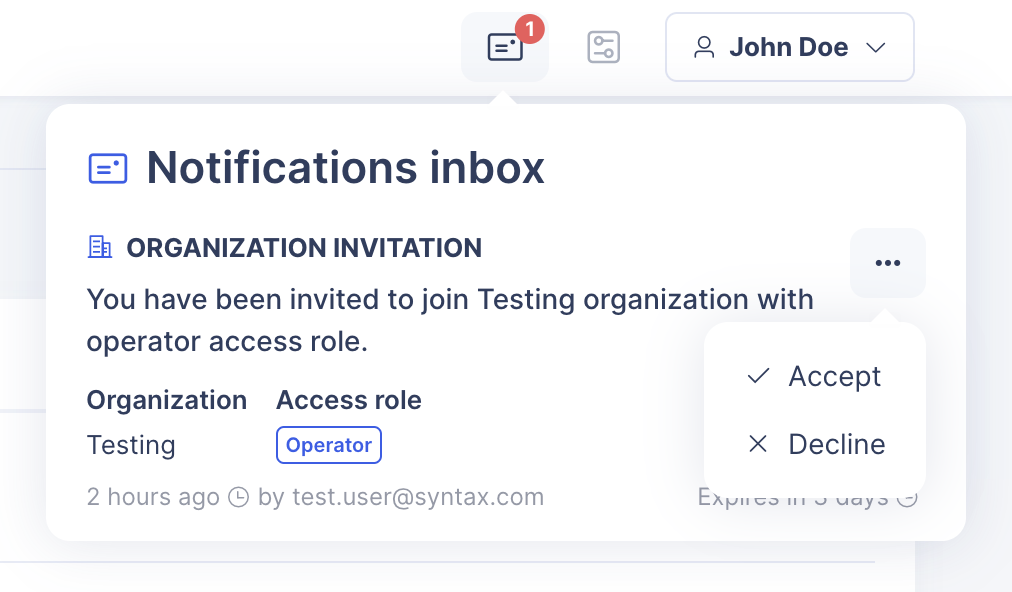Select Accept from the invitation menu
The width and height of the screenshot is (1012, 592).
click(x=834, y=376)
